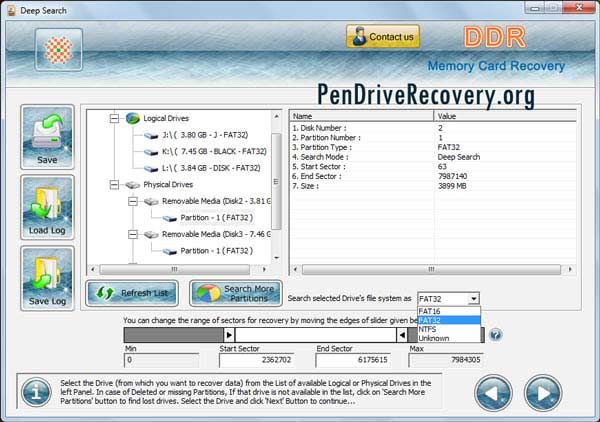Click the start sector slider handle
The width and height of the screenshot is (600, 422).
pyautogui.click(x=229, y=335)
